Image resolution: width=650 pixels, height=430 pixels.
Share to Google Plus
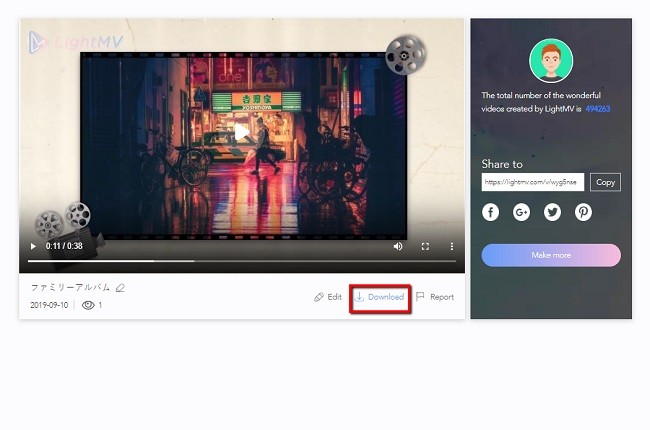coord(521,212)
